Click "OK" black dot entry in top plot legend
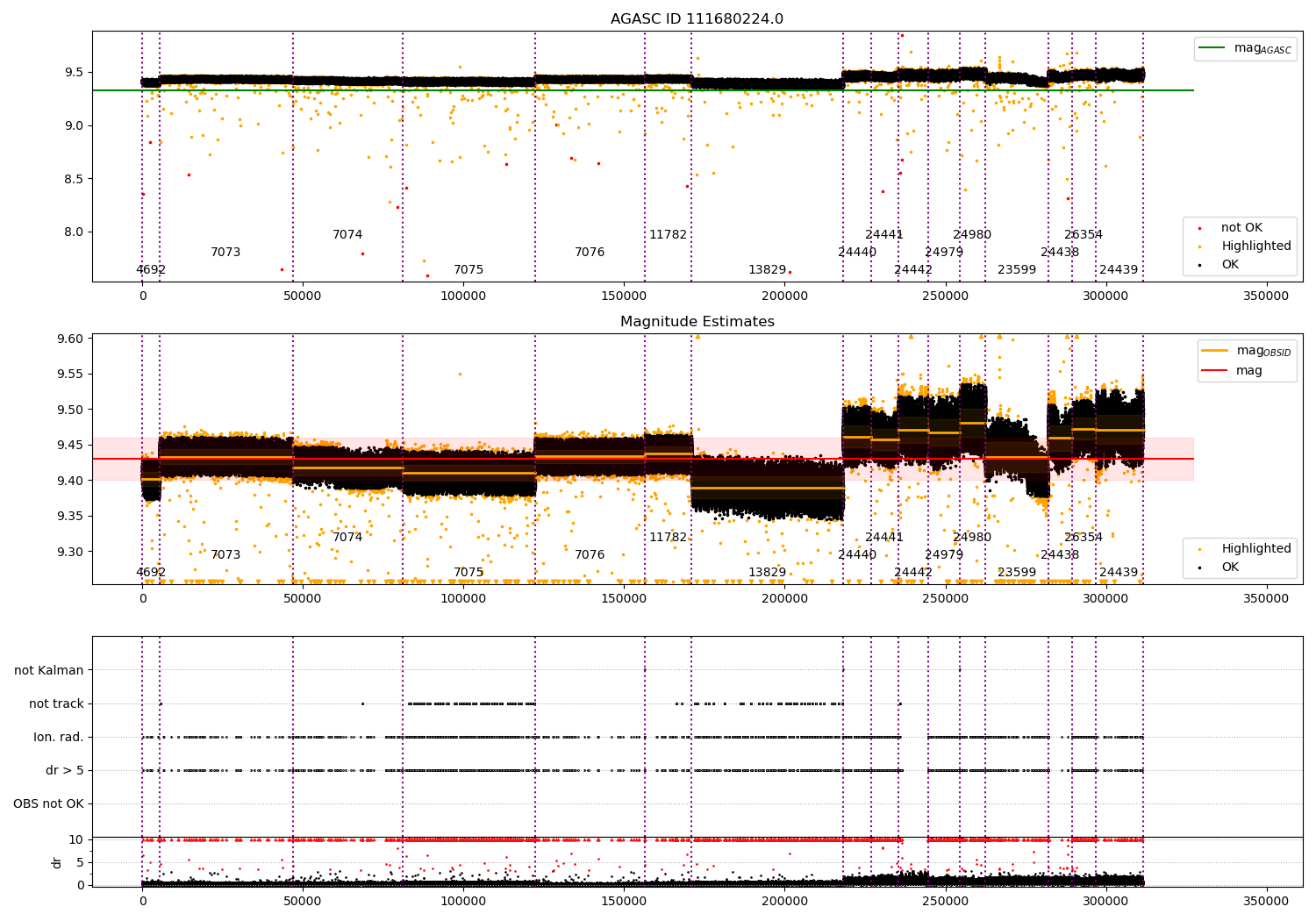This screenshot has width=1316, height=921. (x=1230, y=265)
